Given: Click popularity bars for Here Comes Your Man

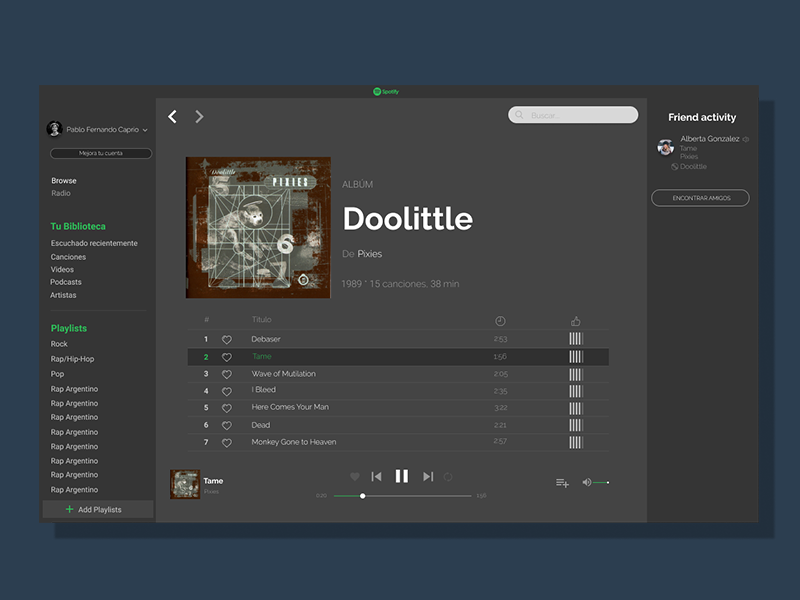Looking at the screenshot, I should [576, 408].
